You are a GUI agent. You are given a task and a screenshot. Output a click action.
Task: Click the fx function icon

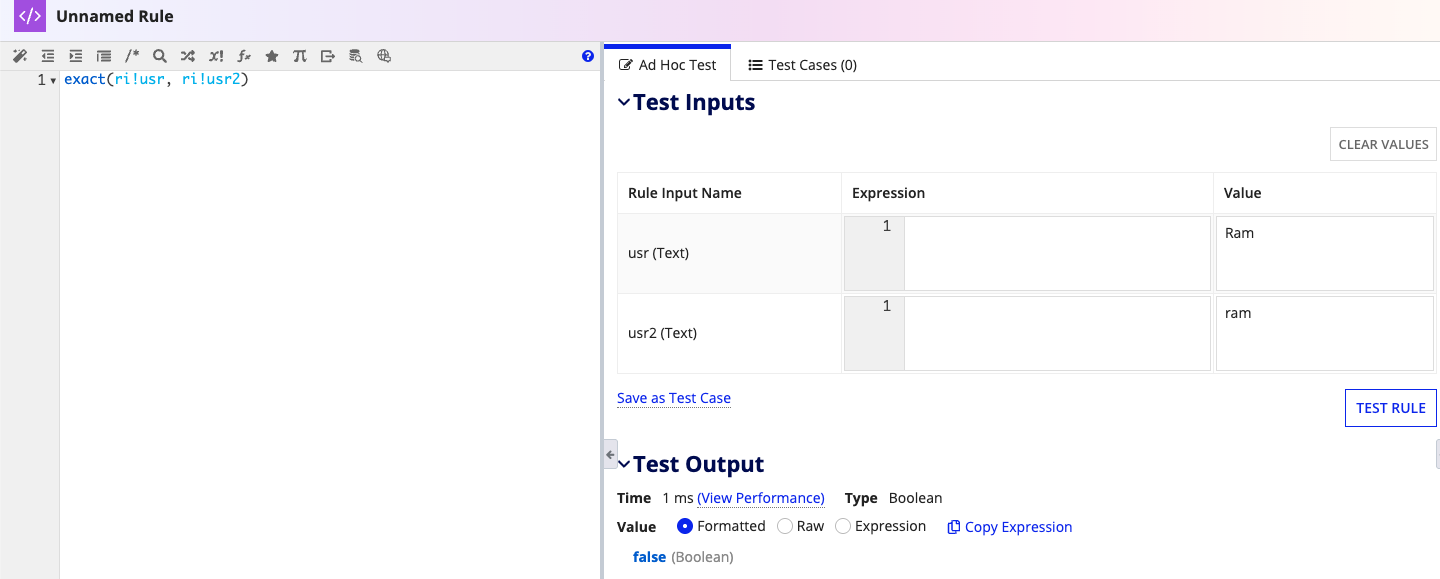244,57
